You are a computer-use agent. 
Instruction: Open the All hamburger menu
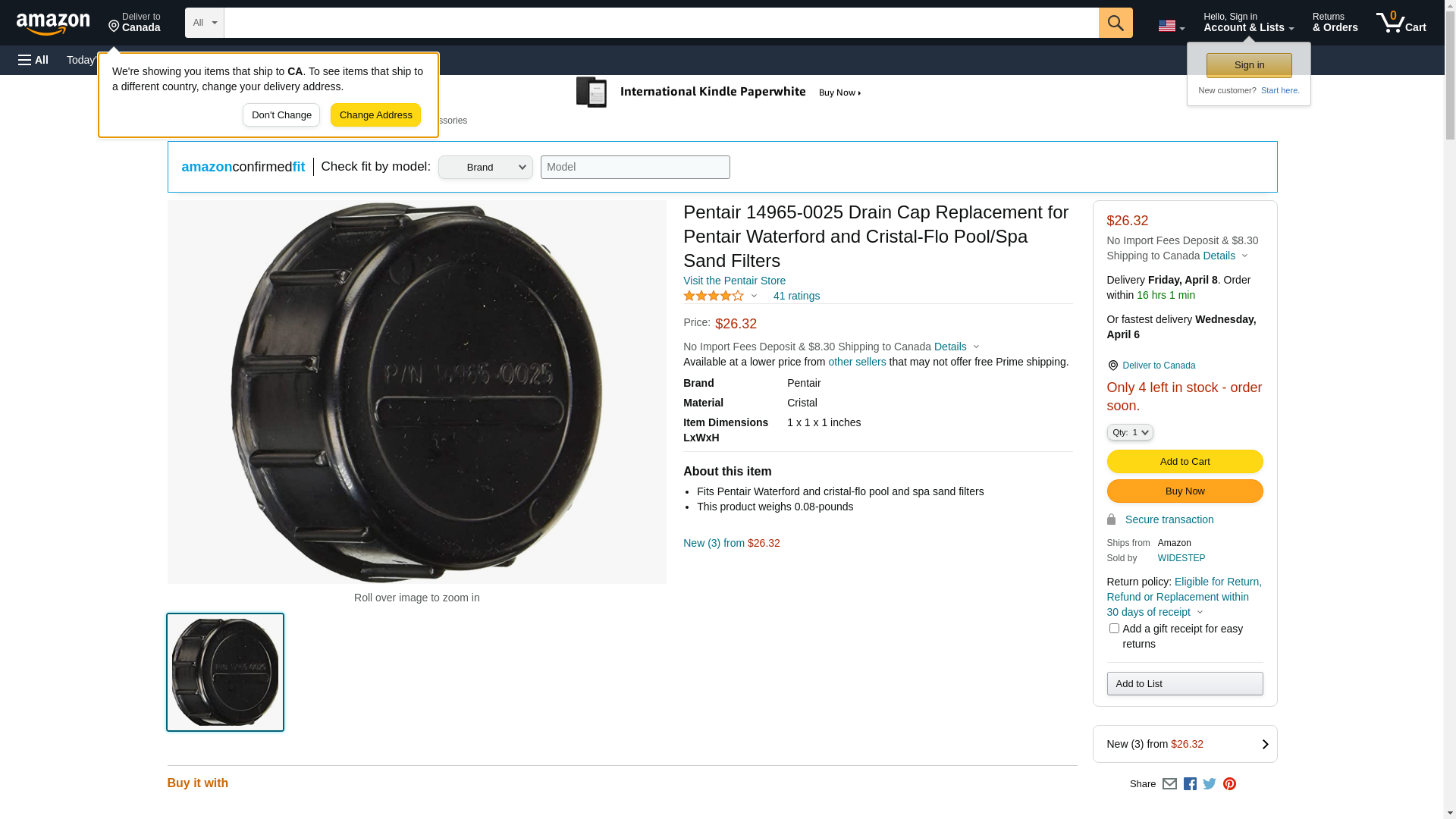[33, 60]
